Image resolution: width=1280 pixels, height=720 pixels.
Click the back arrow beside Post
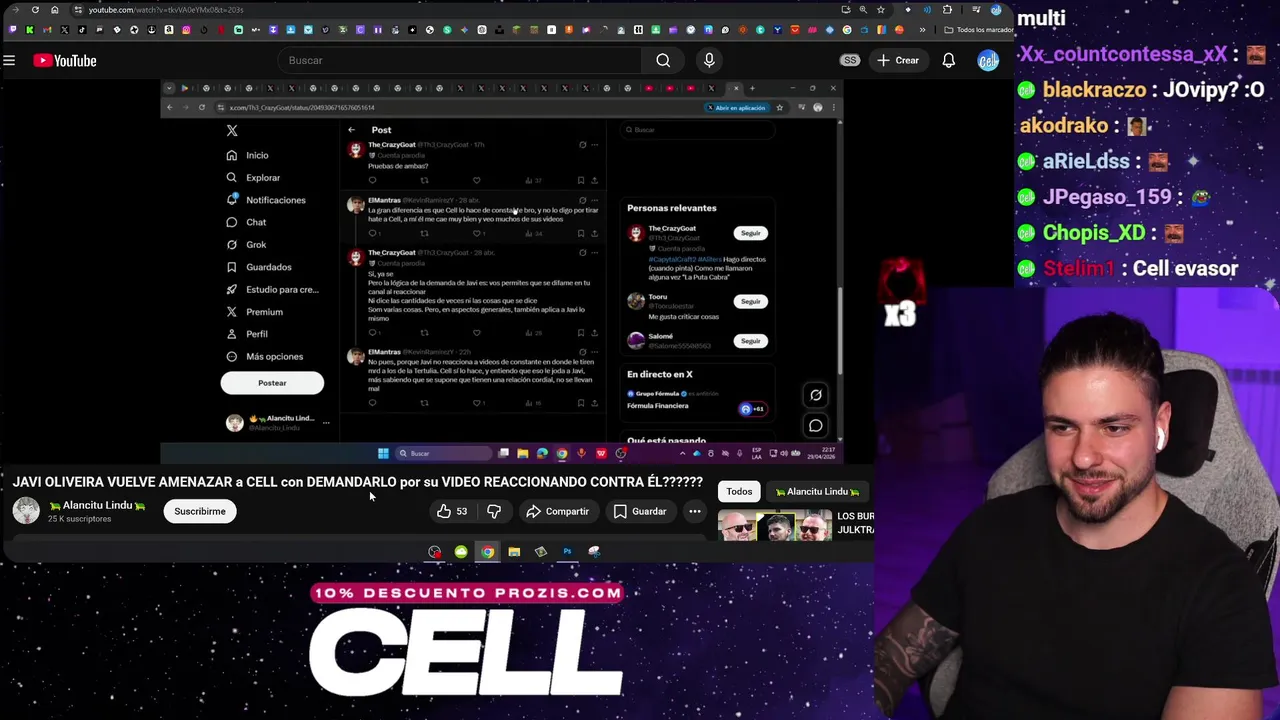pos(351,130)
